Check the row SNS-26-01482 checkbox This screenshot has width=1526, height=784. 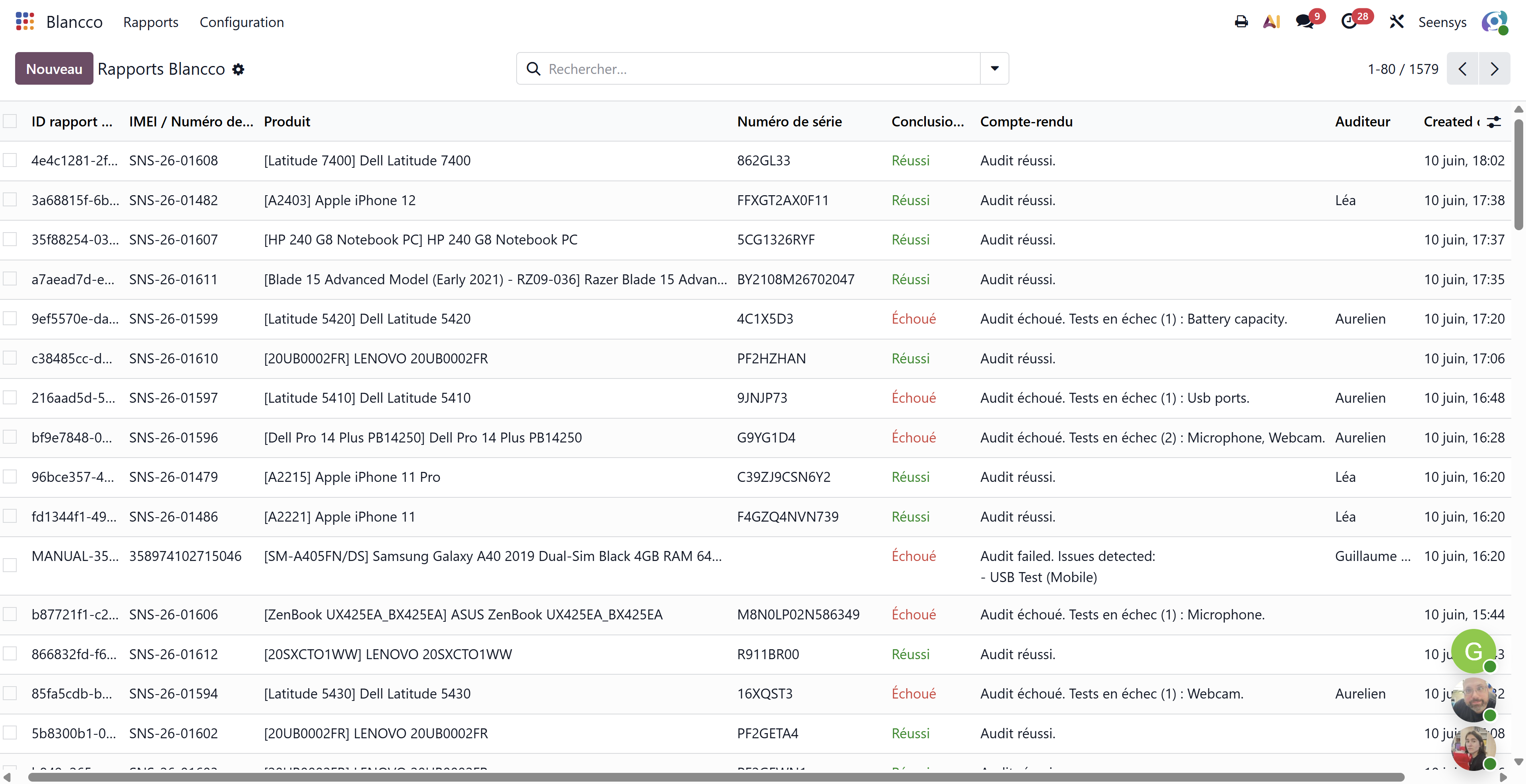click(x=10, y=200)
